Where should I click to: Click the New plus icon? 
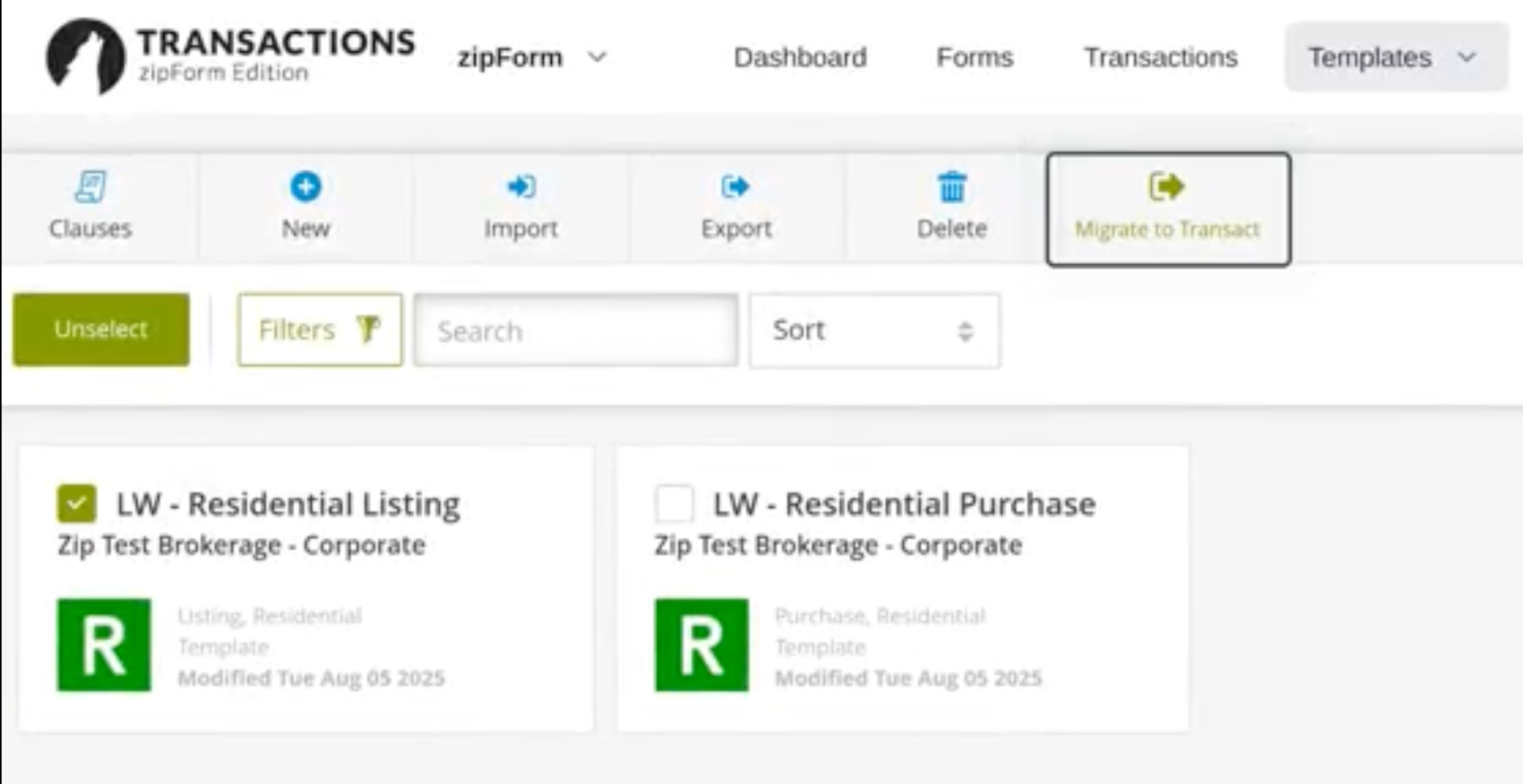tap(305, 186)
